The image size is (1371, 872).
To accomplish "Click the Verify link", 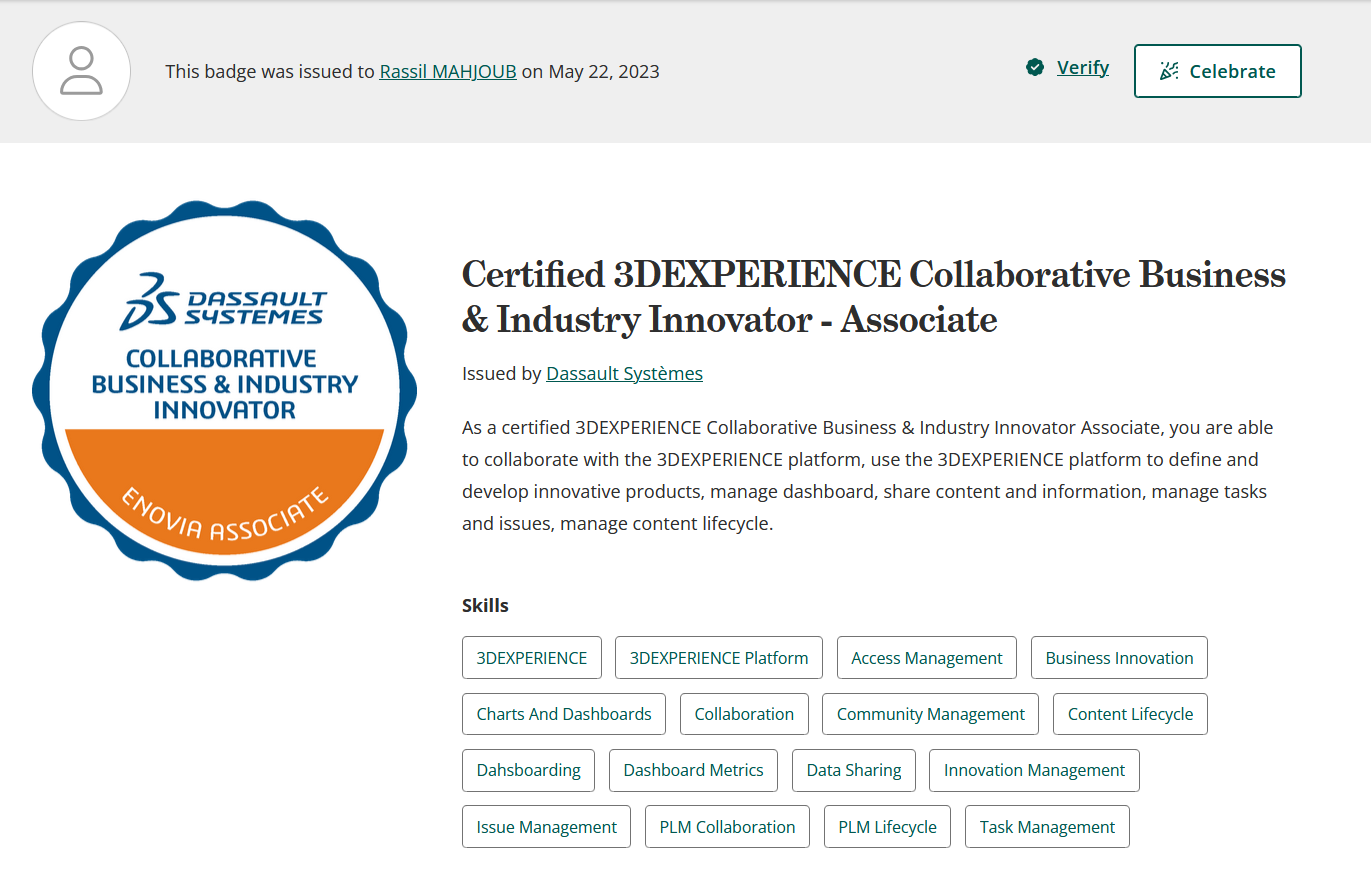I will pyautogui.click(x=1083, y=67).
